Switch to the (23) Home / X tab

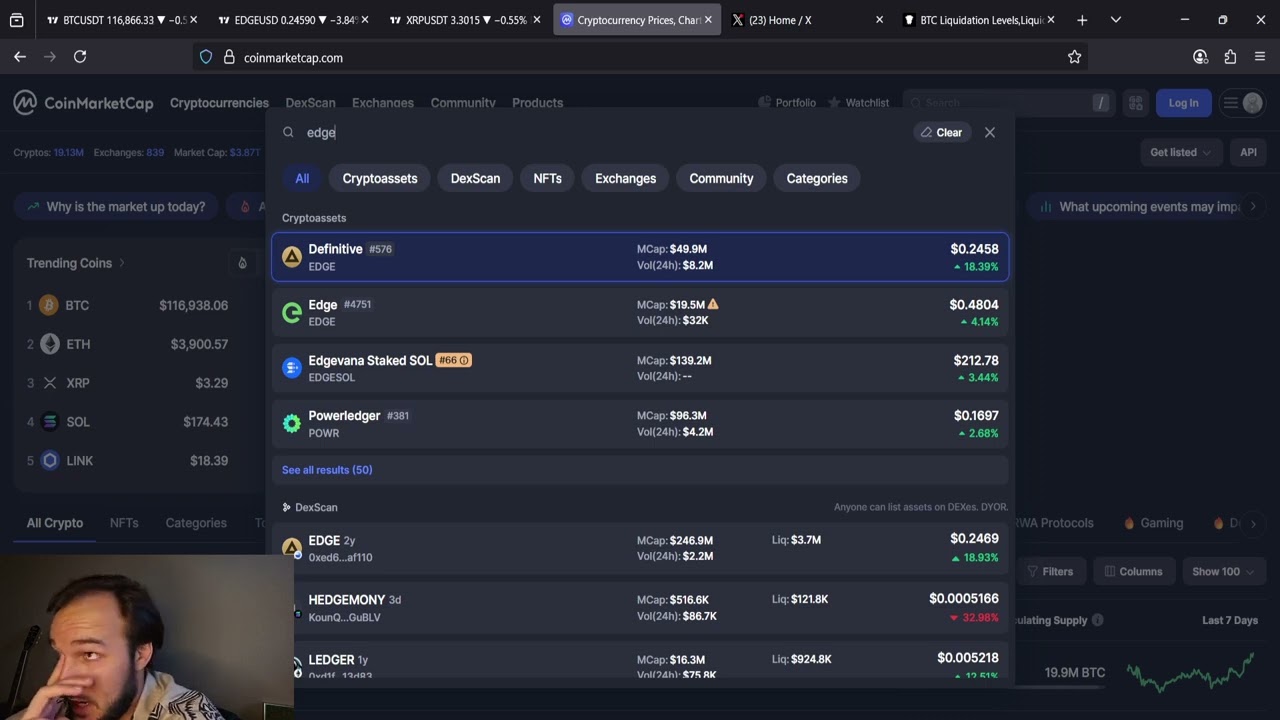[808, 20]
